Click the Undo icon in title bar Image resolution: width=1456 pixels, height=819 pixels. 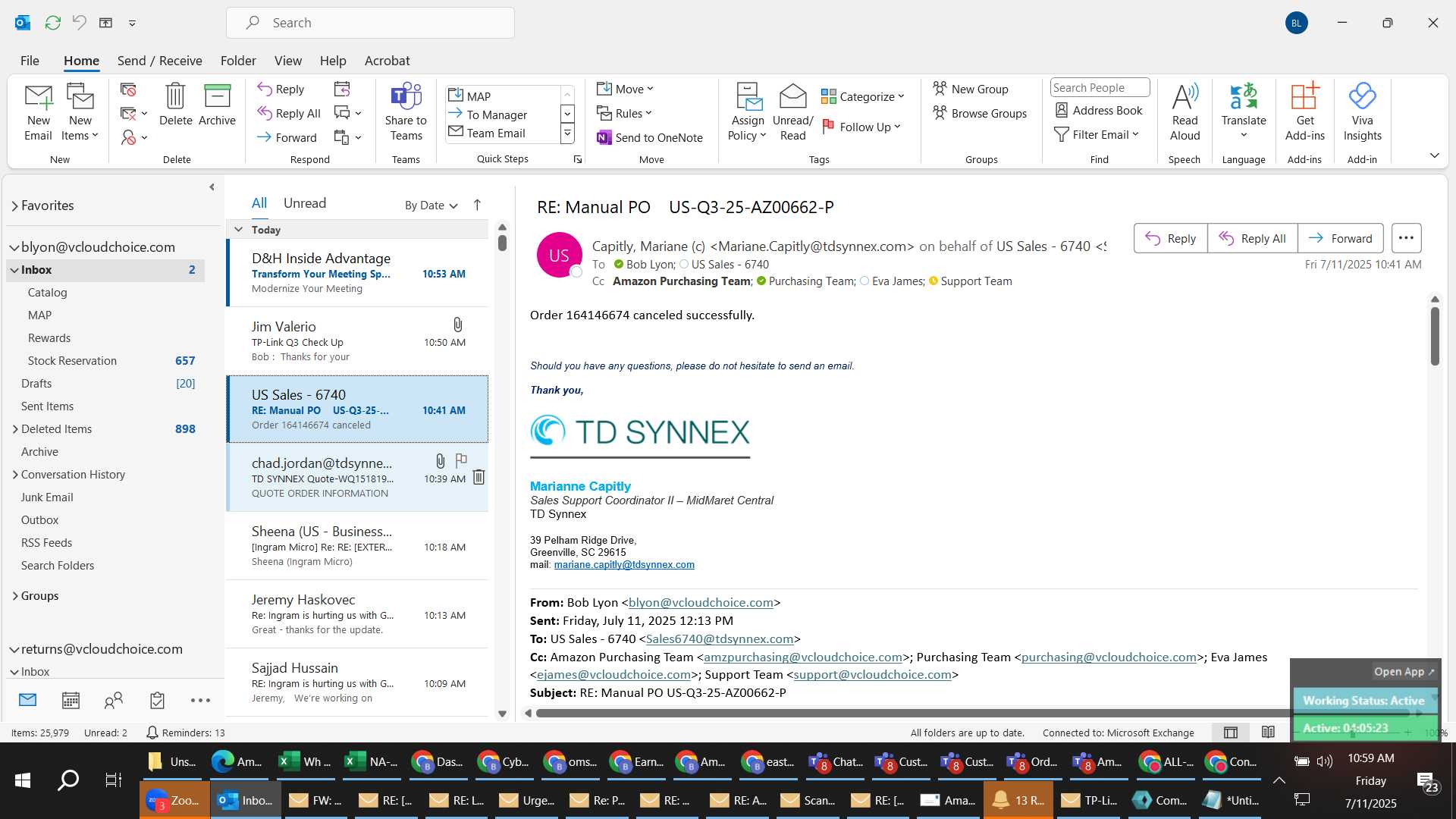[x=79, y=23]
